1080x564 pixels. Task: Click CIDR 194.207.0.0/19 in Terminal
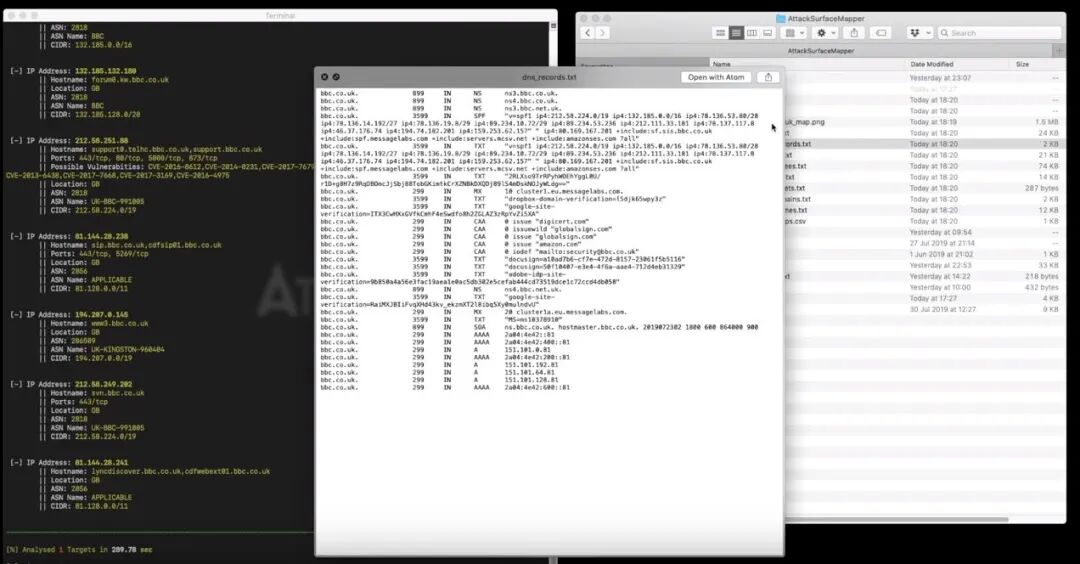click(105, 358)
